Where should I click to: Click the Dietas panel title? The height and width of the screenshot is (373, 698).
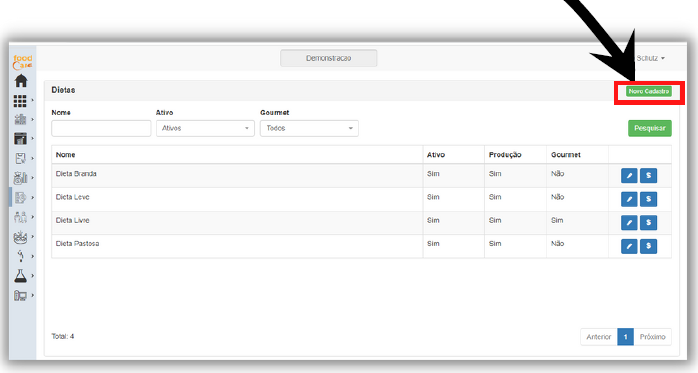(x=63, y=90)
